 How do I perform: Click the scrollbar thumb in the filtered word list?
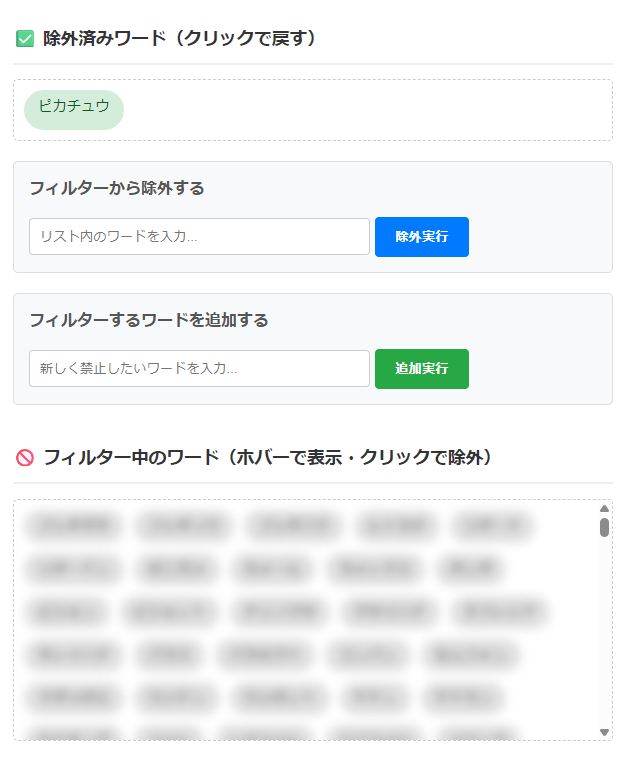point(604,527)
